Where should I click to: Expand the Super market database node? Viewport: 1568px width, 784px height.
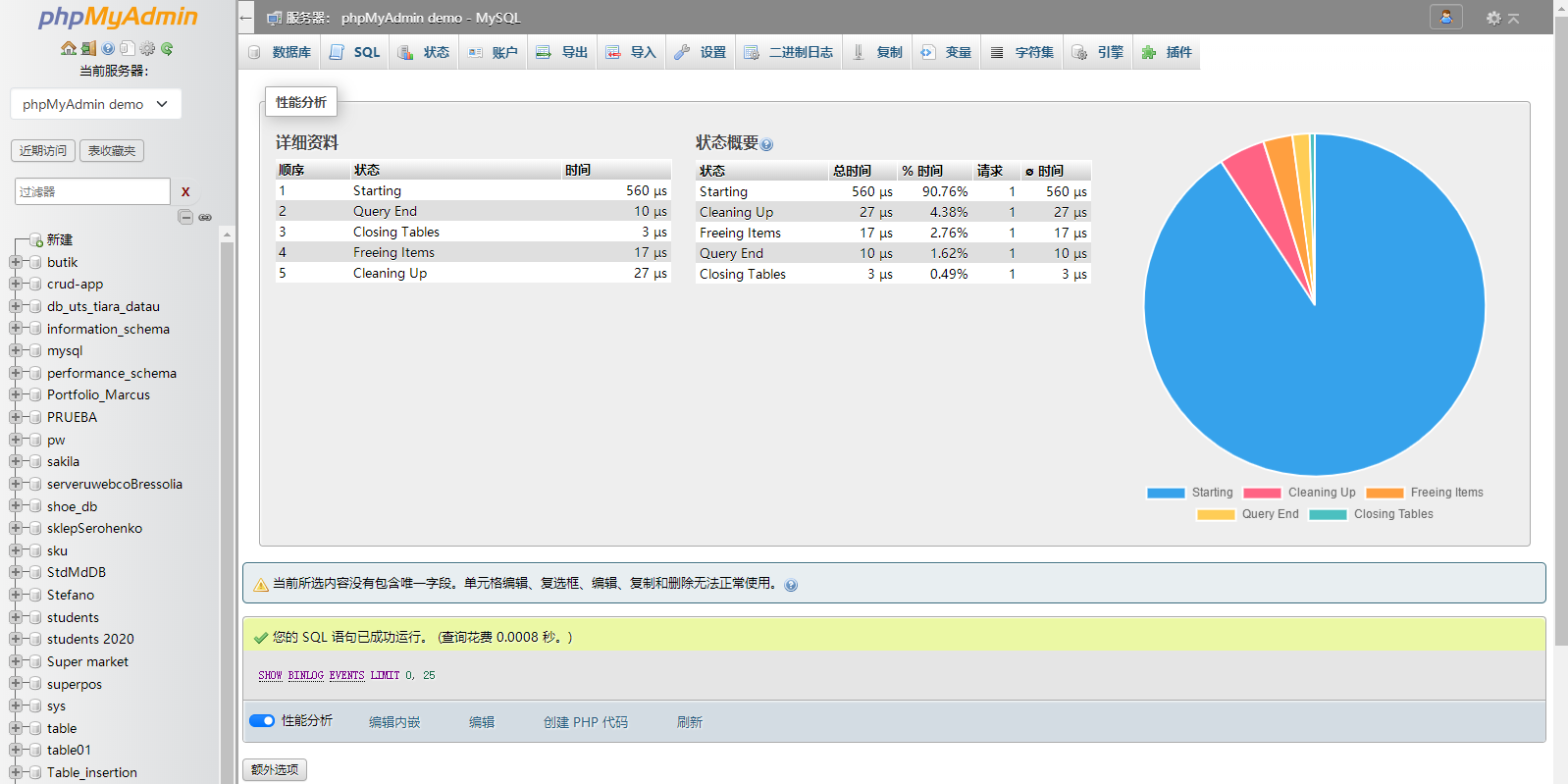point(15,661)
